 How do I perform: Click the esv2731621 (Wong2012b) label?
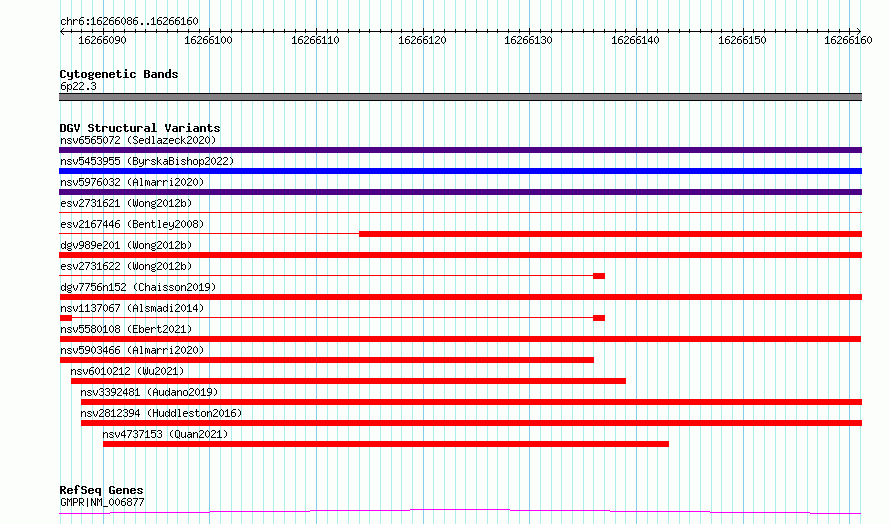coord(126,203)
